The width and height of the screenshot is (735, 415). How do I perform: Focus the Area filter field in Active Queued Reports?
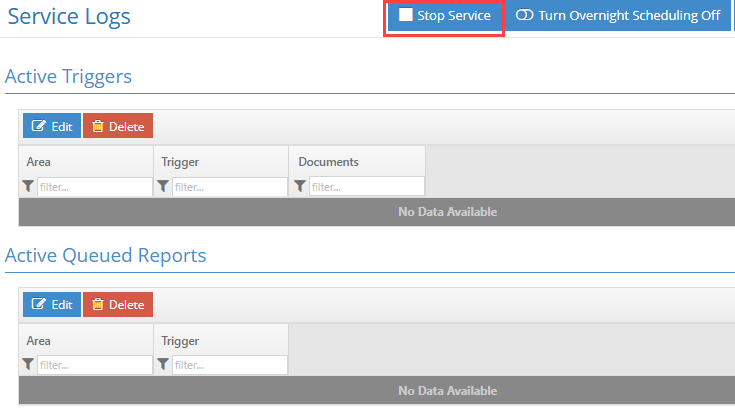94,366
